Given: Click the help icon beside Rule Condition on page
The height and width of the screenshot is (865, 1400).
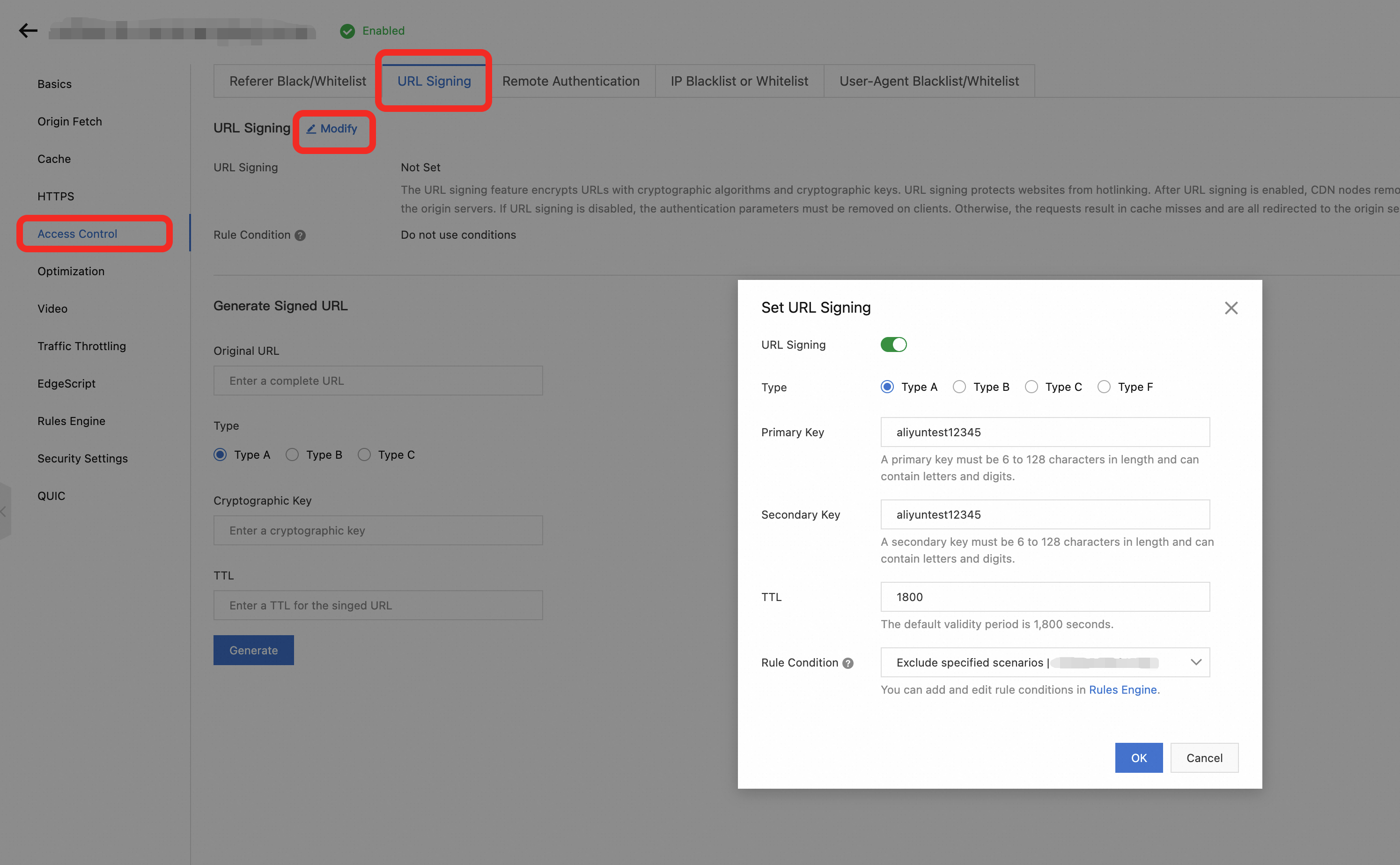Looking at the screenshot, I should (300, 235).
